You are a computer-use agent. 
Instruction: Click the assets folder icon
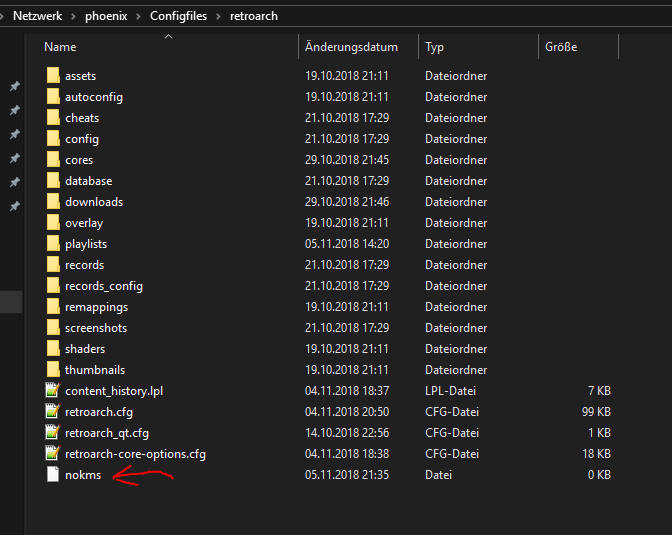[53, 76]
